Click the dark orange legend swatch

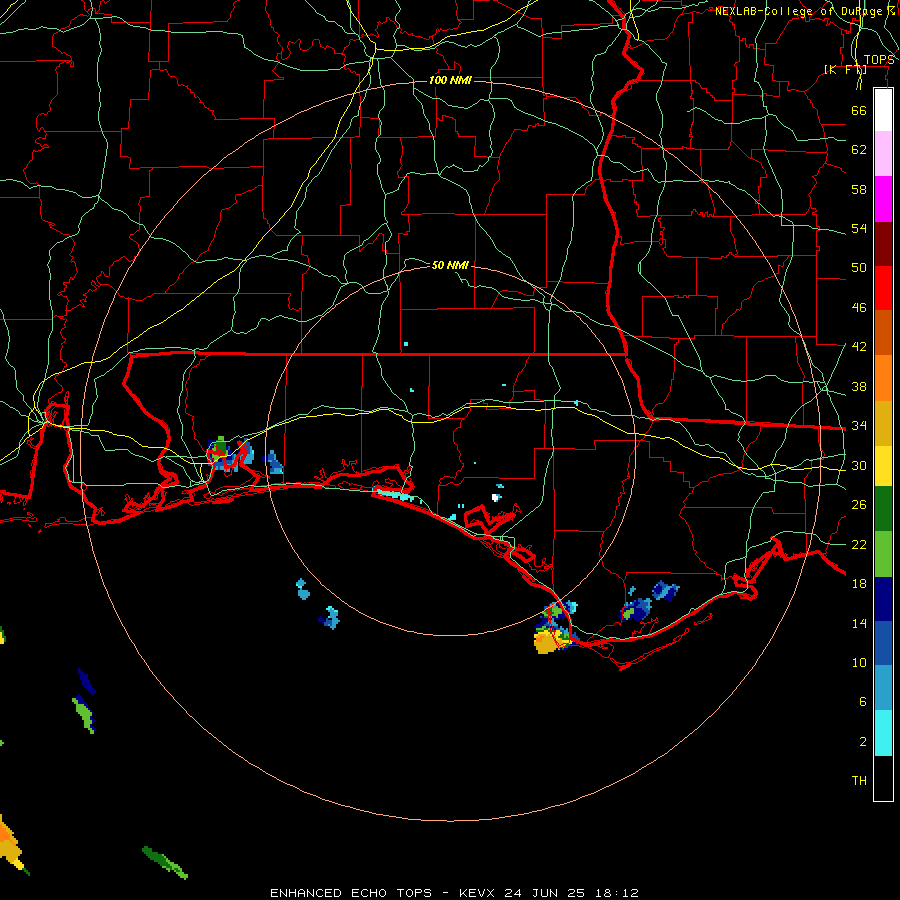click(883, 333)
